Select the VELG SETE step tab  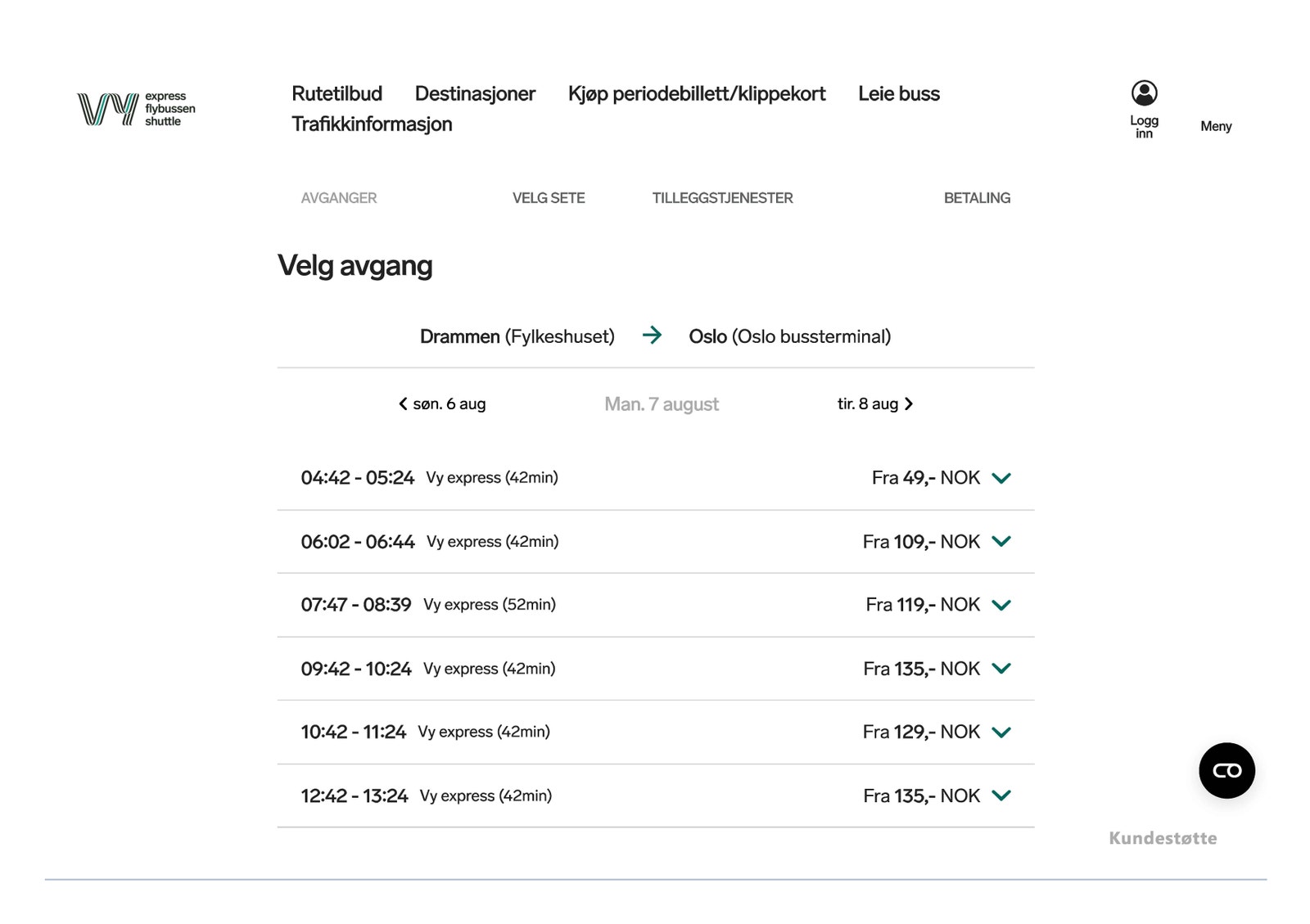[x=548, y=198]
